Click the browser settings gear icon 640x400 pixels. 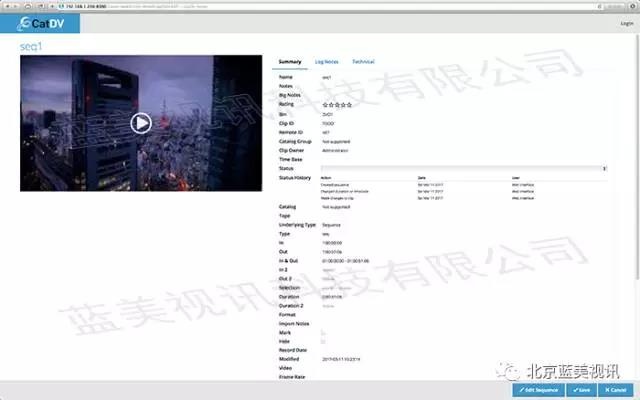633,7
